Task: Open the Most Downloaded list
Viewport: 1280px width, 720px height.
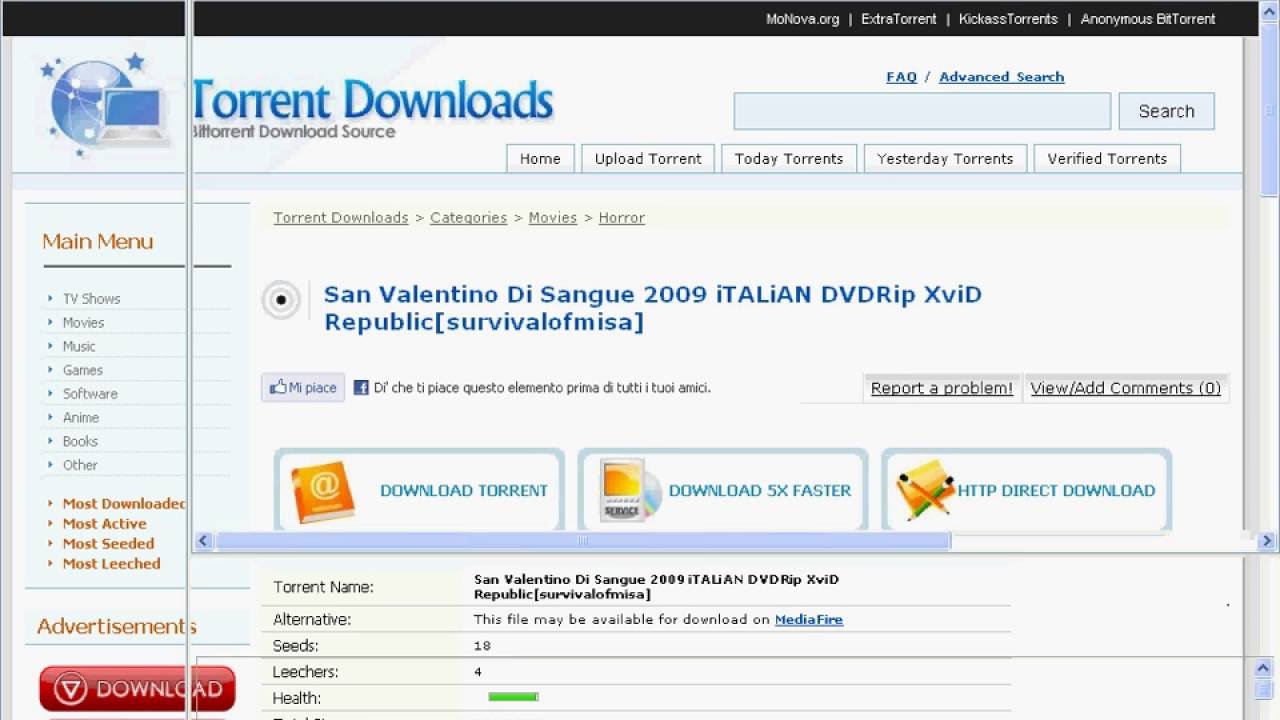Action: (124, 504)
